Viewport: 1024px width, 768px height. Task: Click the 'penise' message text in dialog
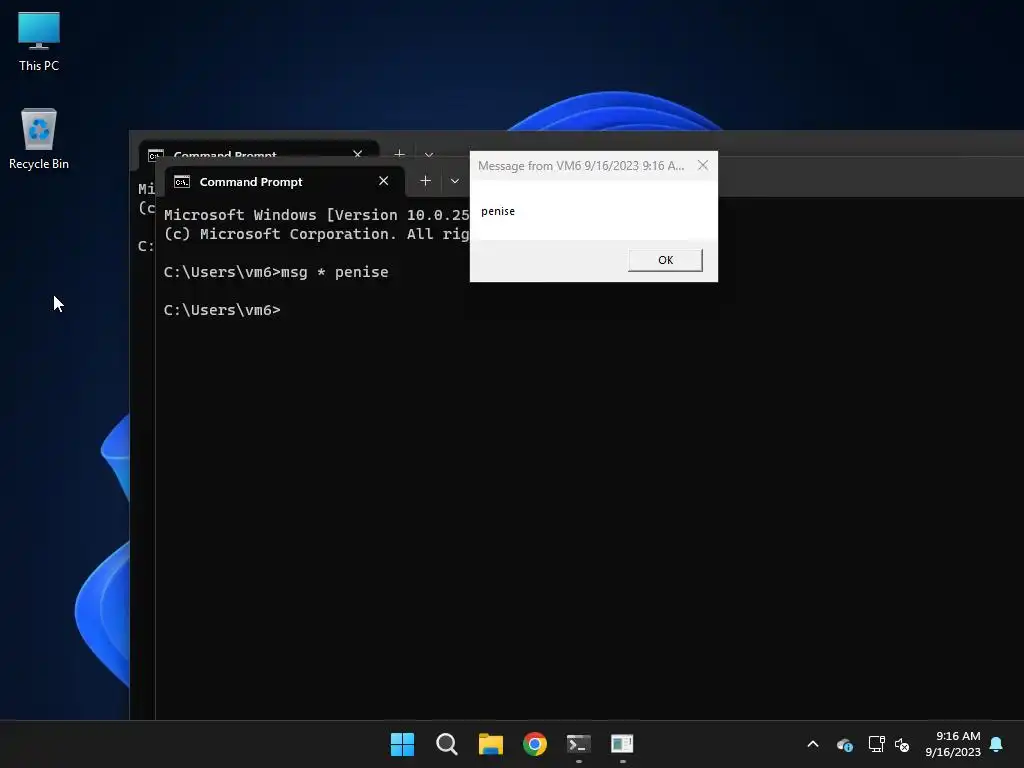point(498,211)
